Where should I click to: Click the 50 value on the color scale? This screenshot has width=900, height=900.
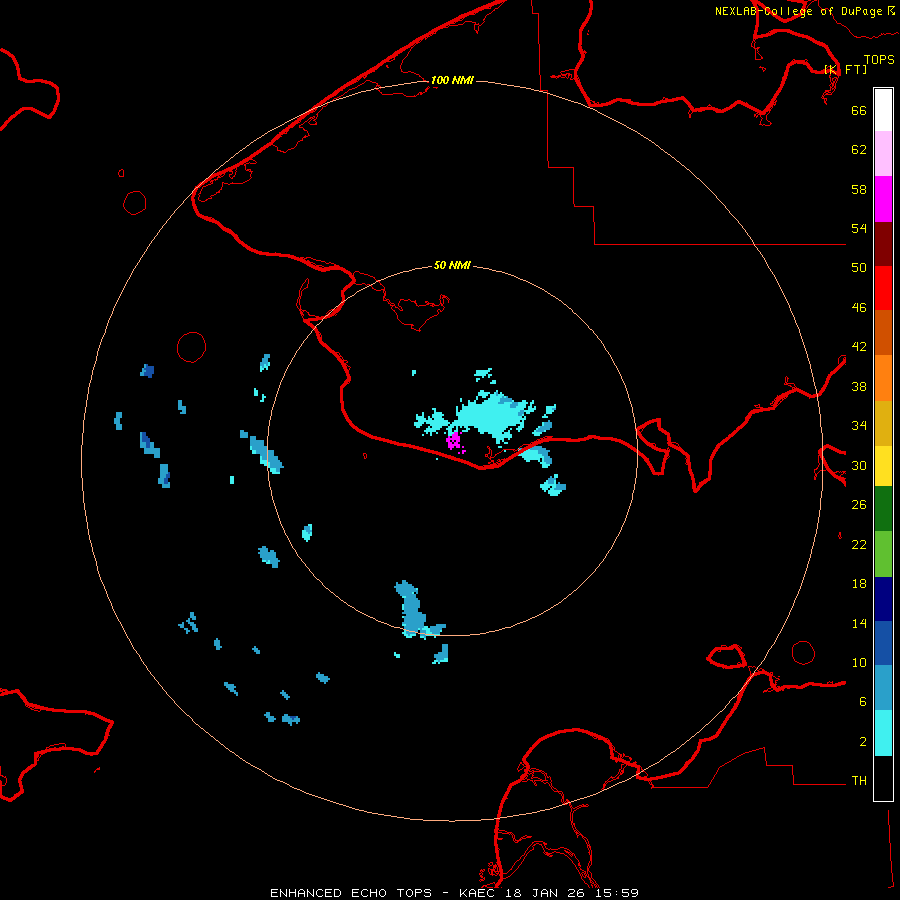[859, 267]
